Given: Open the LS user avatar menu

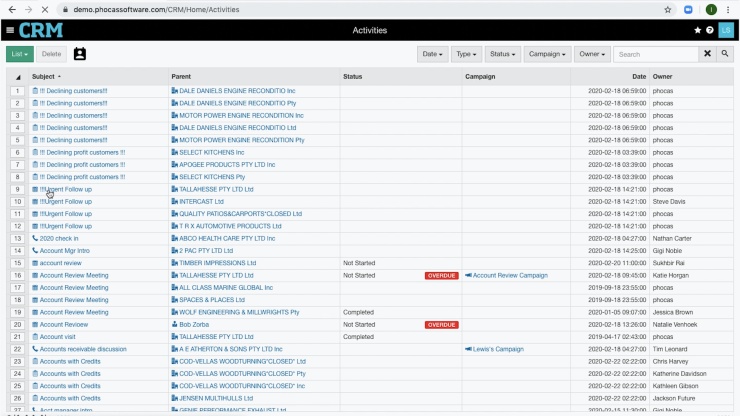Looking at the screenshot, I should 726,30.
